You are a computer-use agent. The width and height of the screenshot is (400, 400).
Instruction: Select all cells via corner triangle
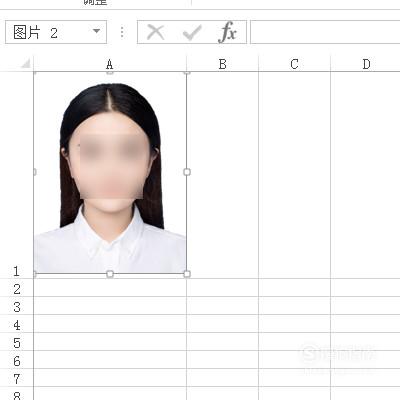tap(26, 64)
